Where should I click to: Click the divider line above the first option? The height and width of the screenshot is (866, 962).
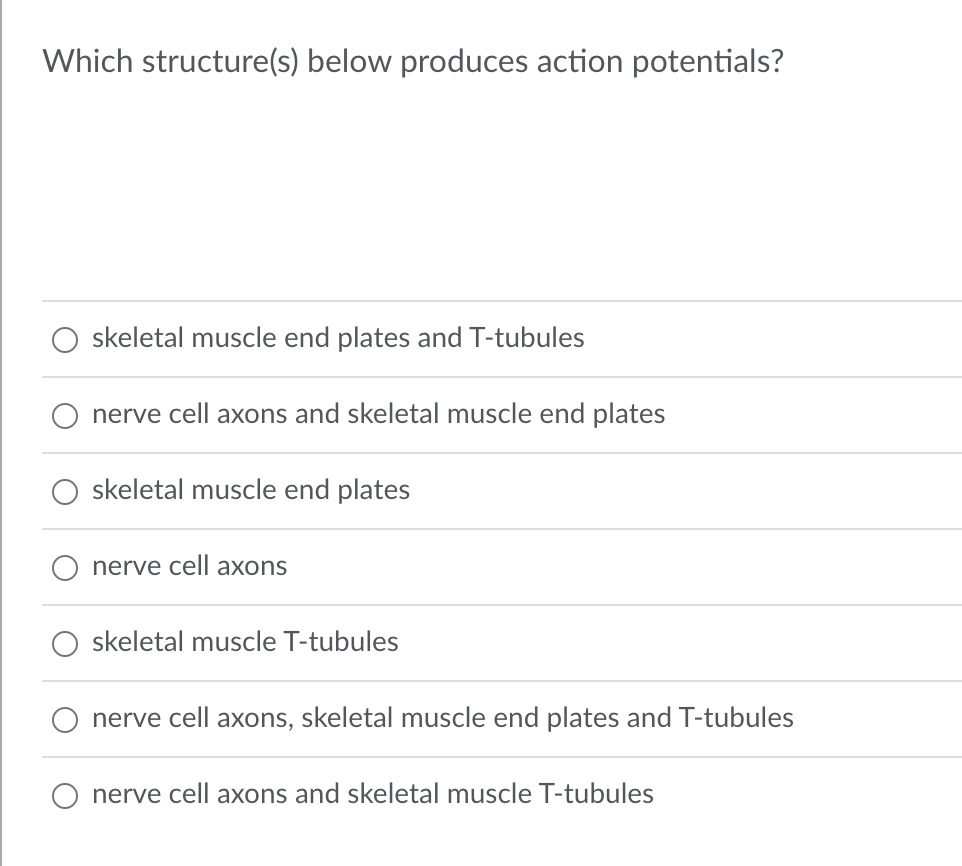point(500,301)
